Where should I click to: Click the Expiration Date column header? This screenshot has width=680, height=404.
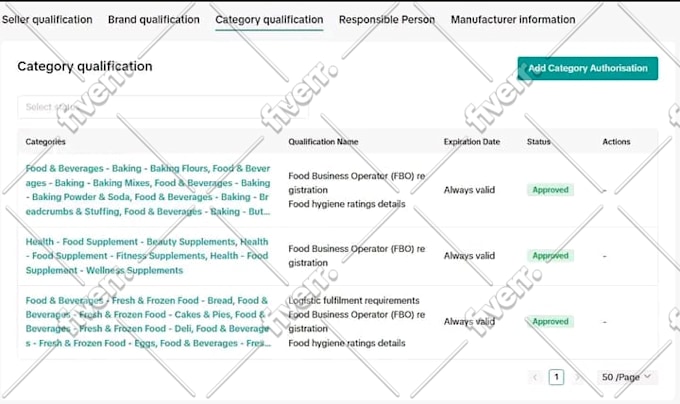[x=472, y=142]
